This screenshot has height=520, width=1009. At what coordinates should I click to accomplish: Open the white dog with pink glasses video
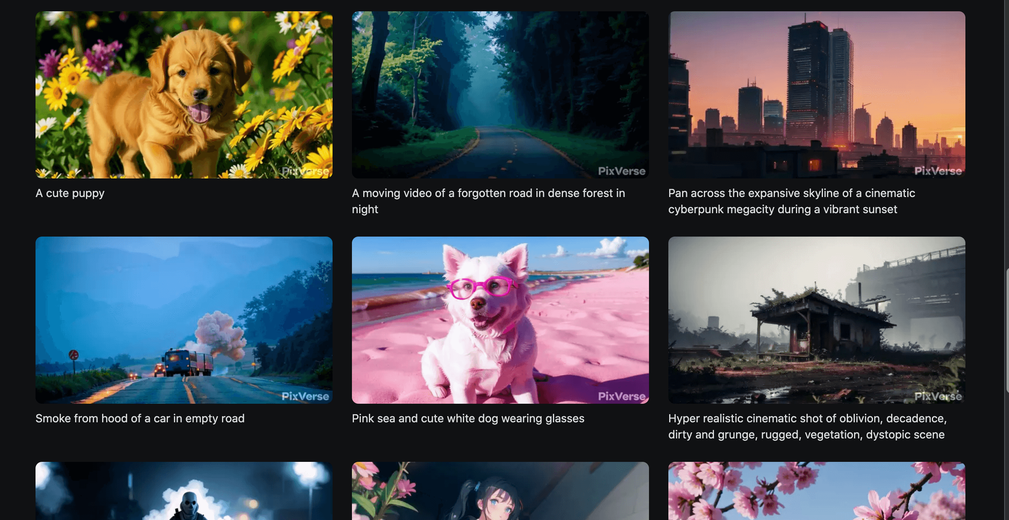pyautogui.click(x=500, y=320)
